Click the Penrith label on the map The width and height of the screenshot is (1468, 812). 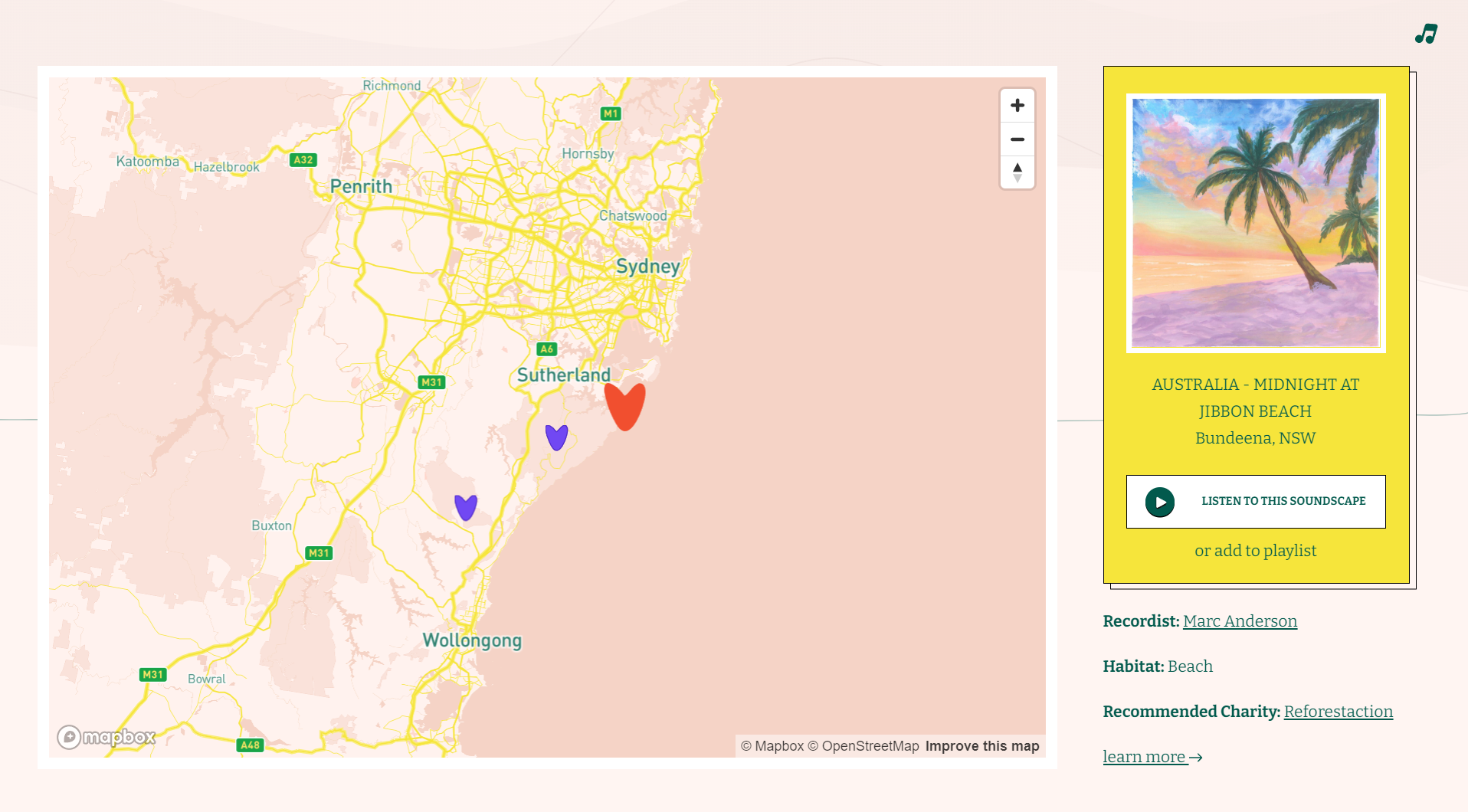click(x=361, y=186)
